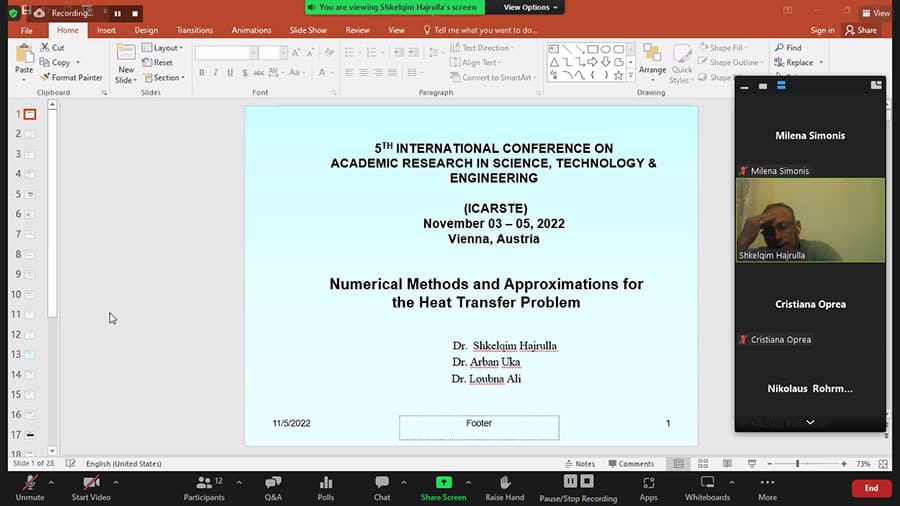Open the Polls icon
The image size is (900, 506).
tap(326, 487)
